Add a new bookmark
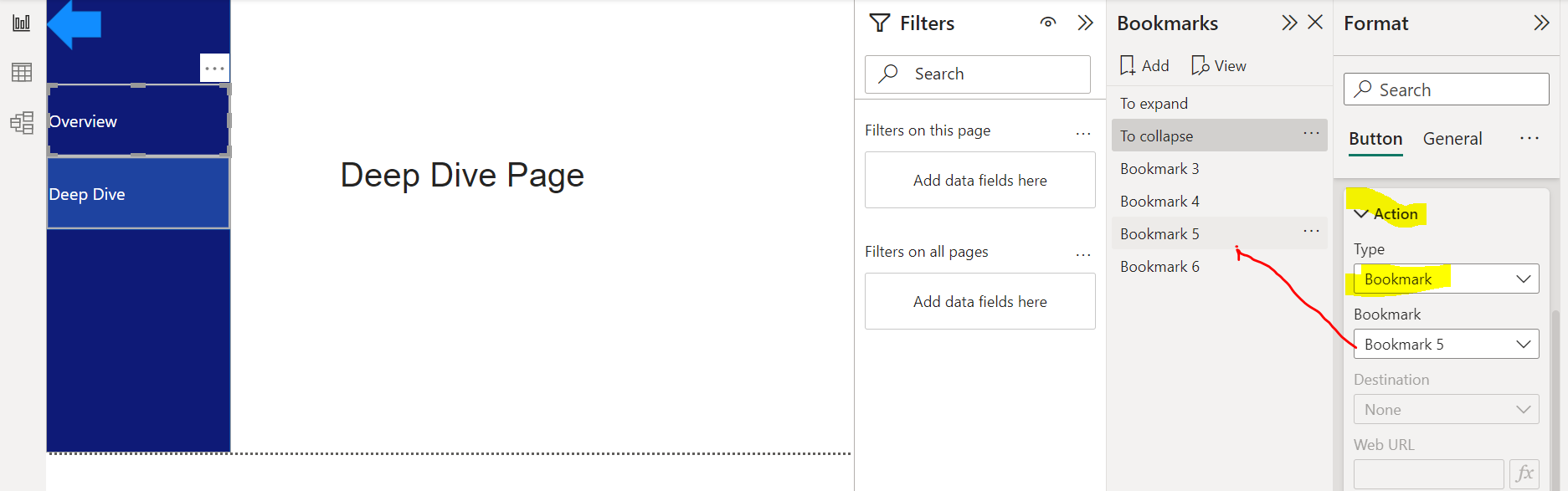The width and height of the screenshot is (1568, 491). [1144, 65]
